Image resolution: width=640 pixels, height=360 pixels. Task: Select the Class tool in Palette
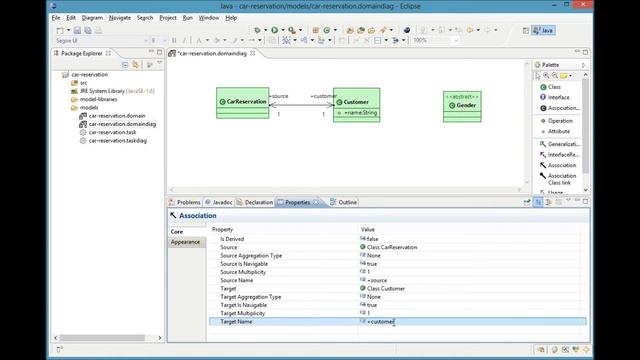tap(550, 87)
